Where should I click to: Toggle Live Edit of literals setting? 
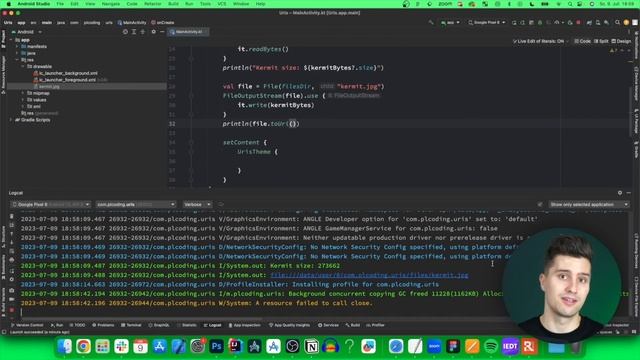click(540, 41)
